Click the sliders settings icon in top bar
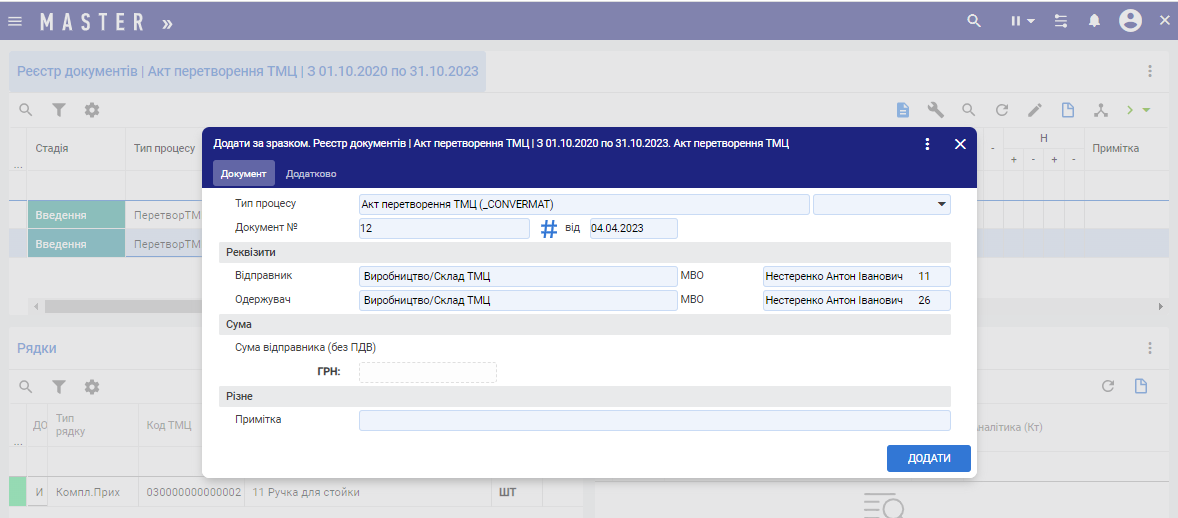This screenshot has width=1178, height=518. pyautogui.click(x=1061, y=21)
